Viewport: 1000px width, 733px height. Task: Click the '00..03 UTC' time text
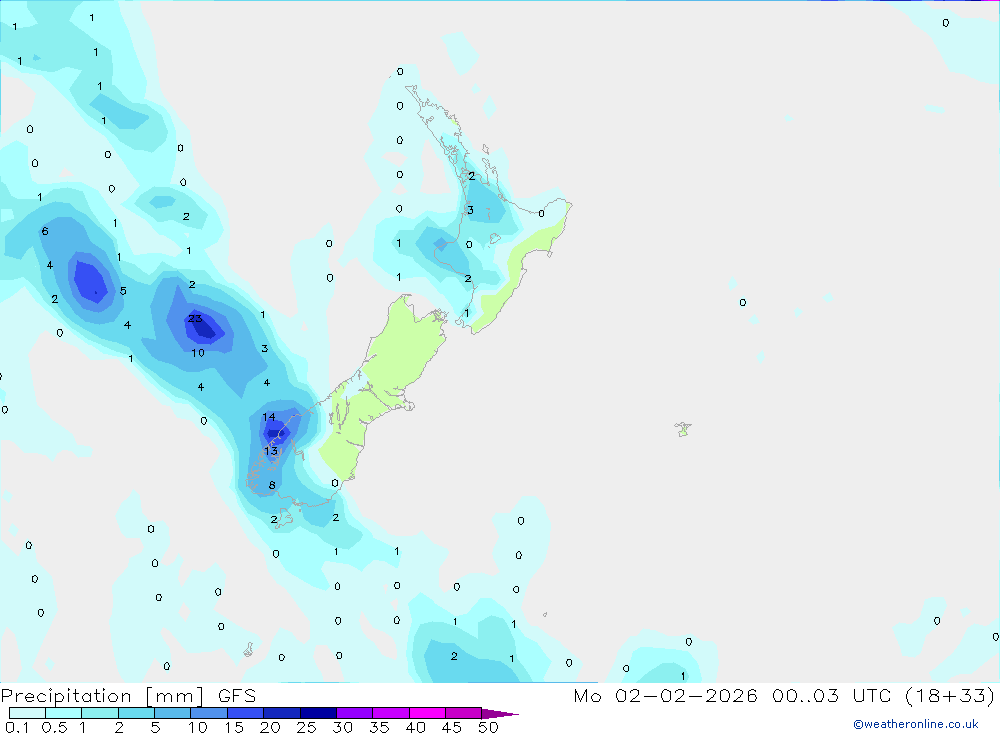click(831, 695)
